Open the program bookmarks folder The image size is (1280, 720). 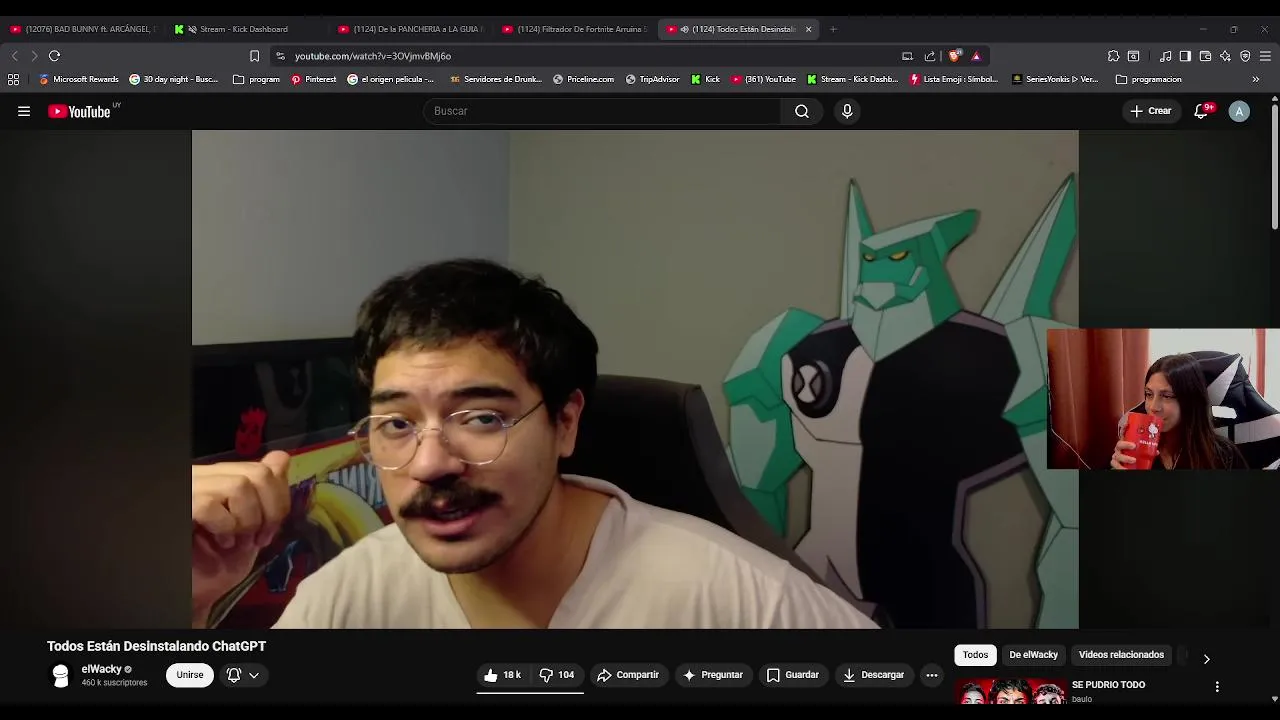pos(256,79)
